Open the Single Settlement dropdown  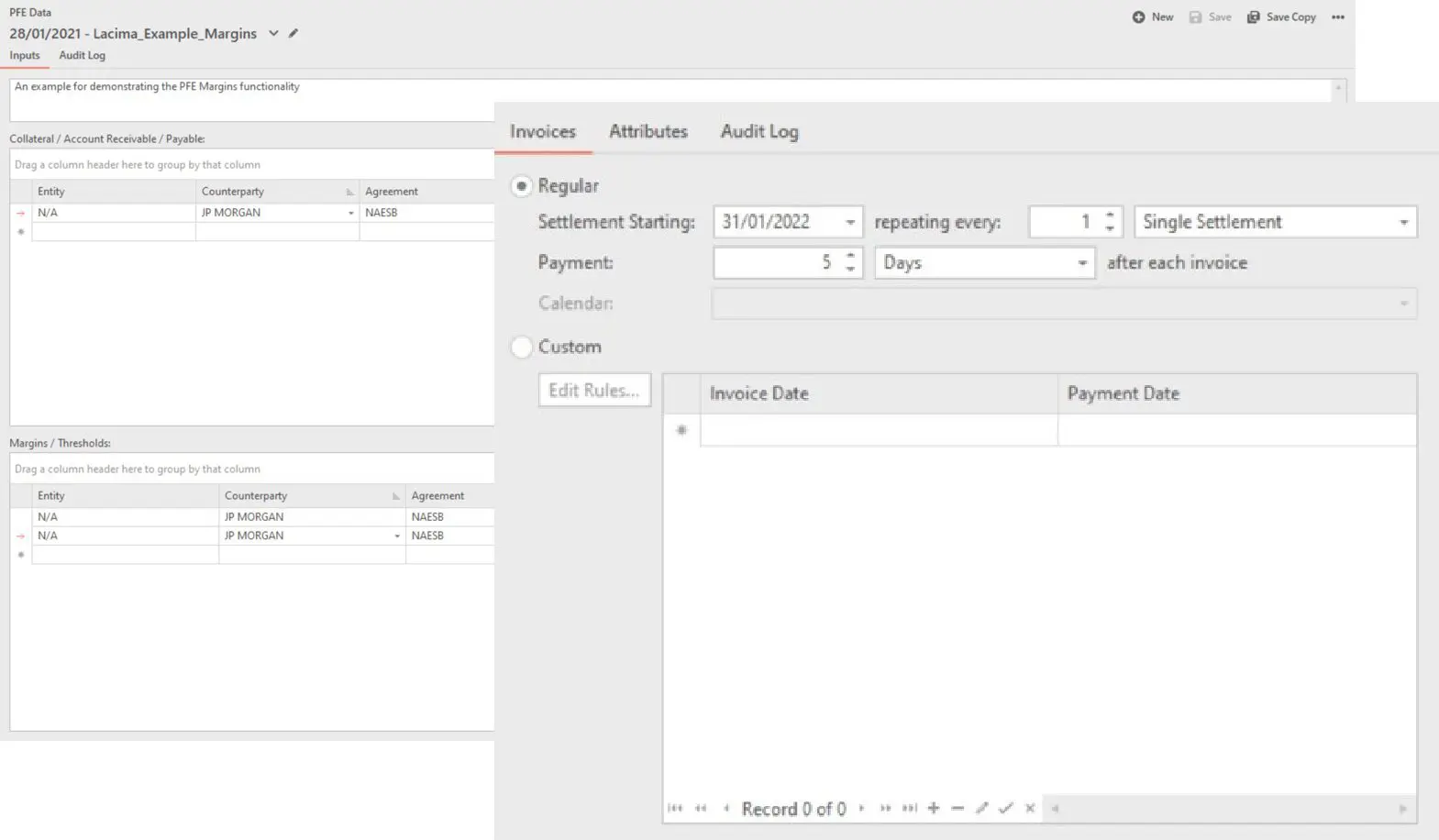click(x=1403, y=222)
